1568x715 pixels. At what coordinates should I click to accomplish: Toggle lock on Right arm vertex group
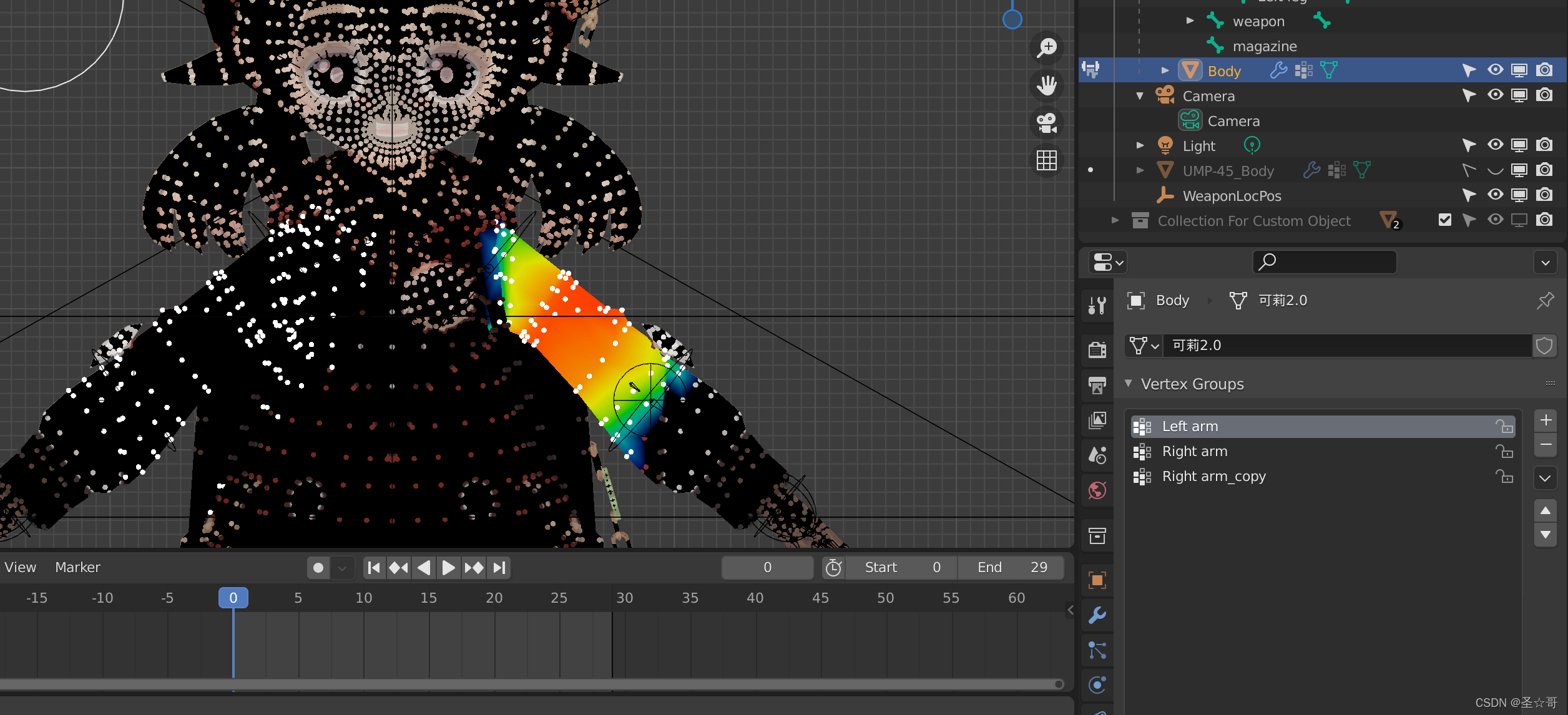1504,451
